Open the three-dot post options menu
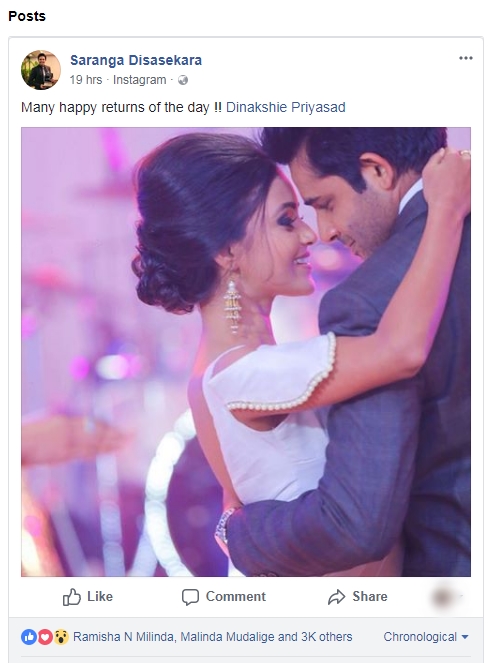 (x=465, y=58)
